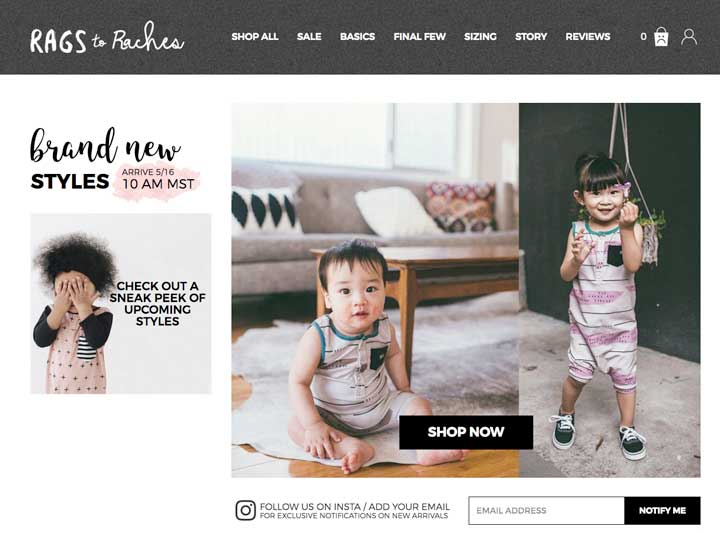Open the Basics category
720x533 pixels.
click(x=357, y=37)
